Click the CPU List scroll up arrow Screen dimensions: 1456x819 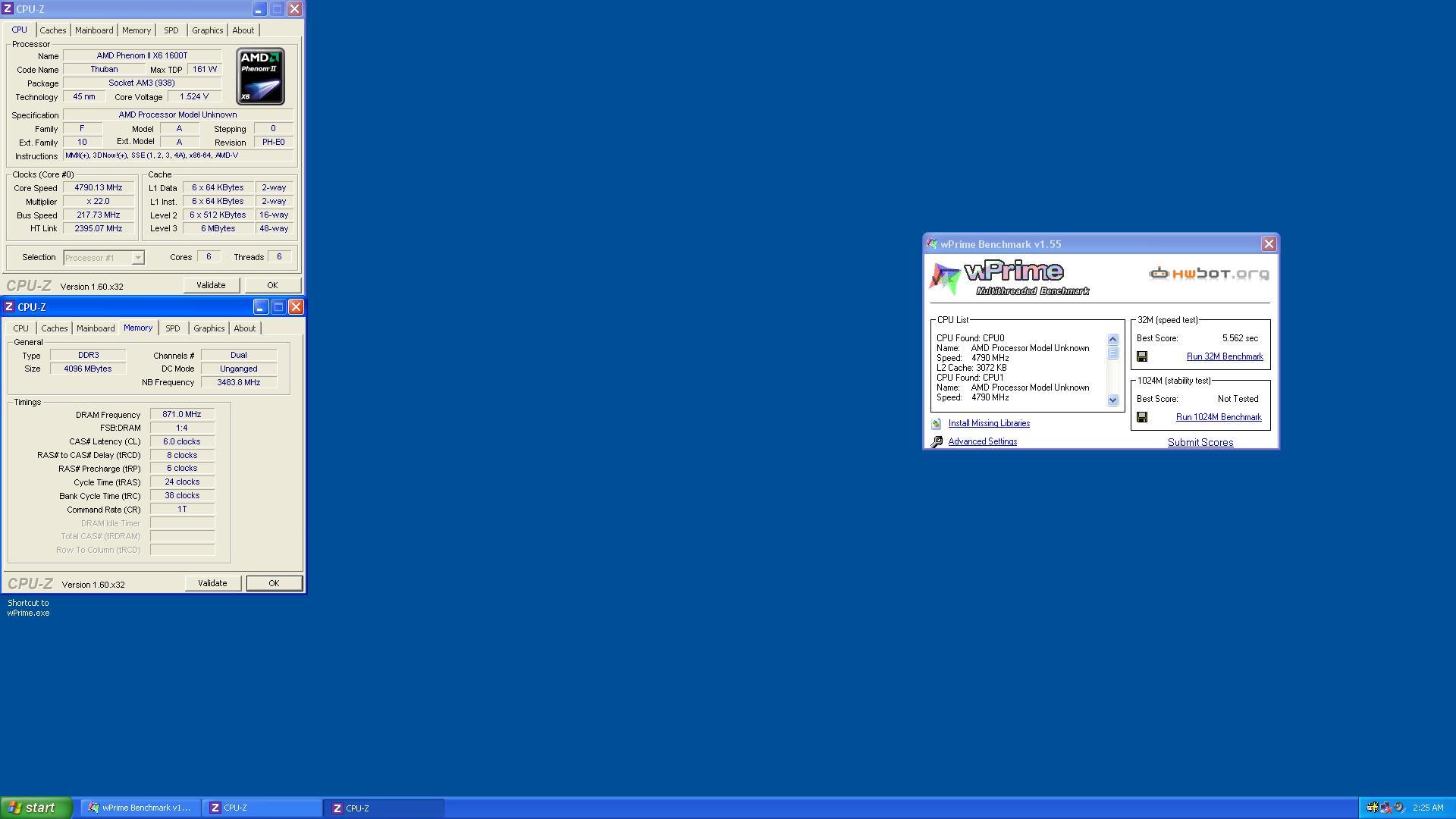coord(1113,340)
